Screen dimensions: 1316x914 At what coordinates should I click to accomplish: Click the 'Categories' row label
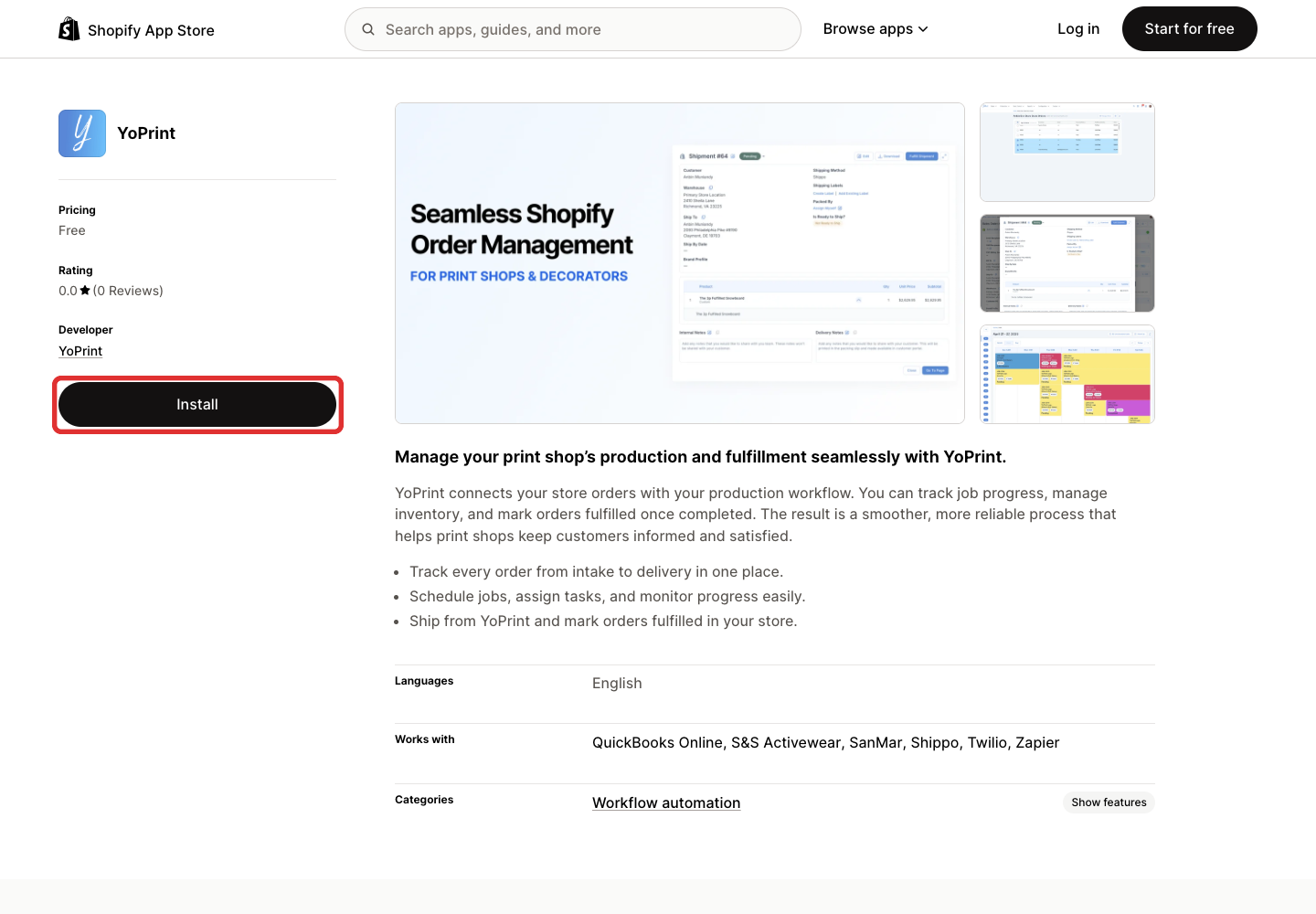[424, 800]
